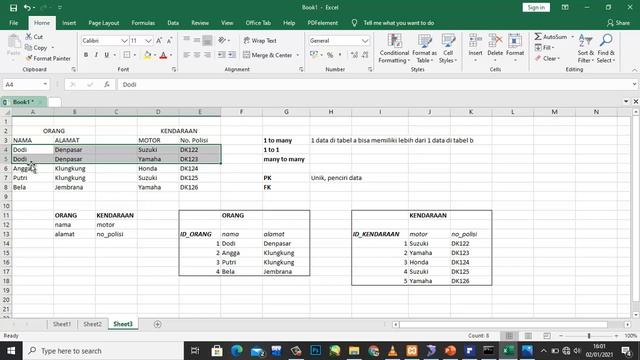This screenshot has height=360, width=640.
Task: Copy the selected cells
Action: (36, 47)
